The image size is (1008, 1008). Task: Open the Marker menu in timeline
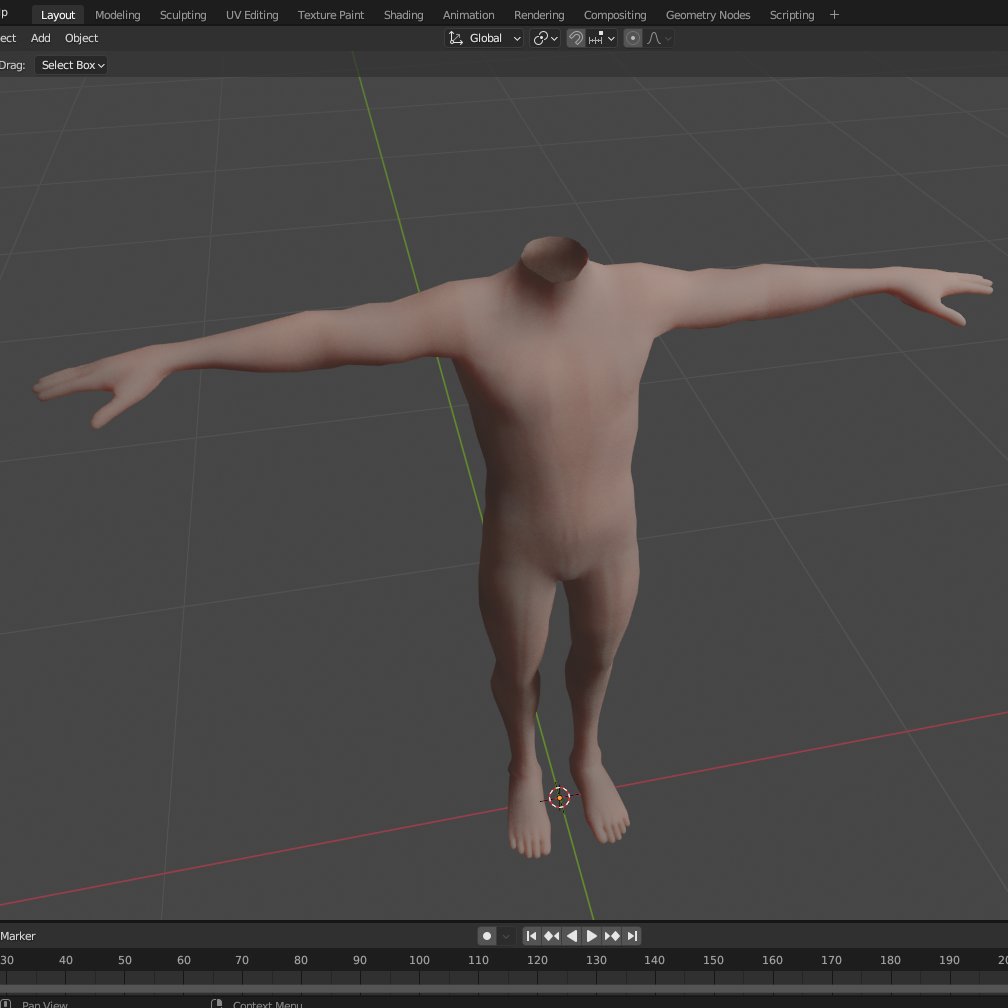pos(18,936)
